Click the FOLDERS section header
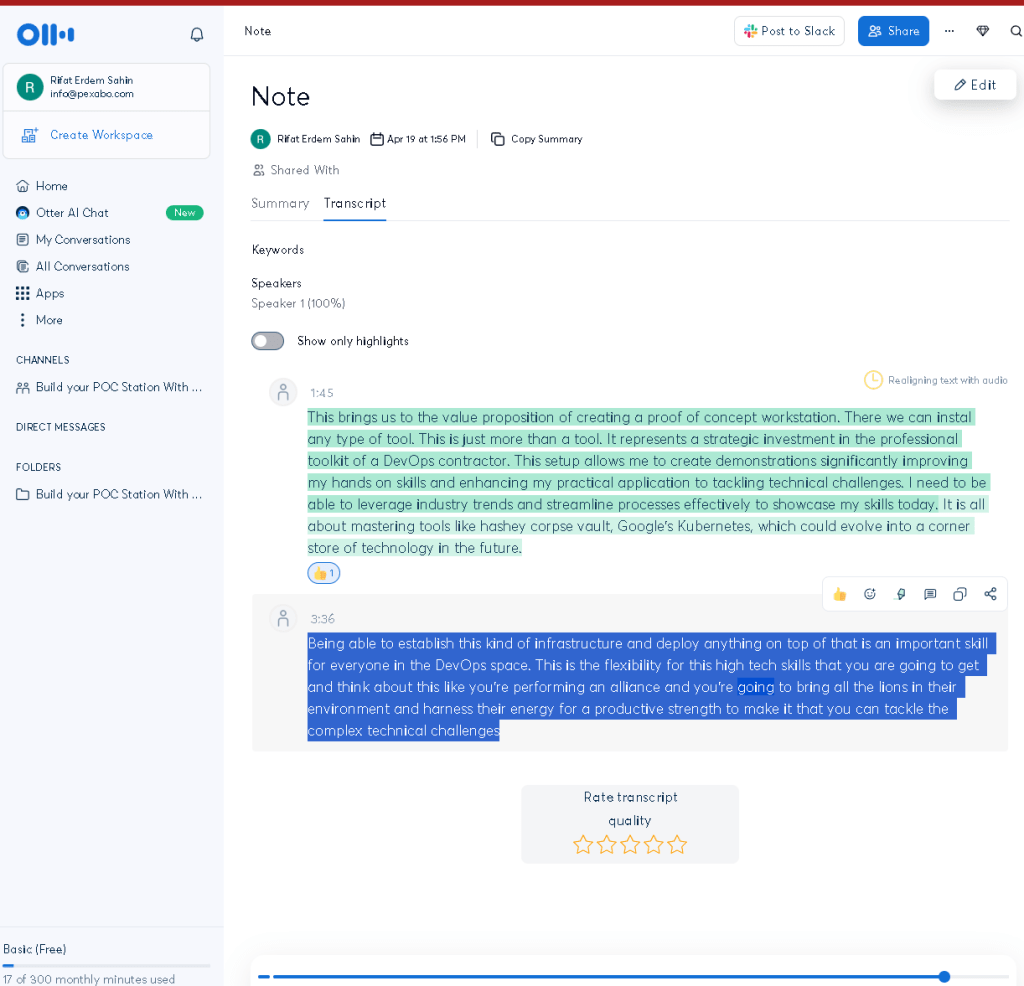 pyautogui.click(x=39, y=468)
